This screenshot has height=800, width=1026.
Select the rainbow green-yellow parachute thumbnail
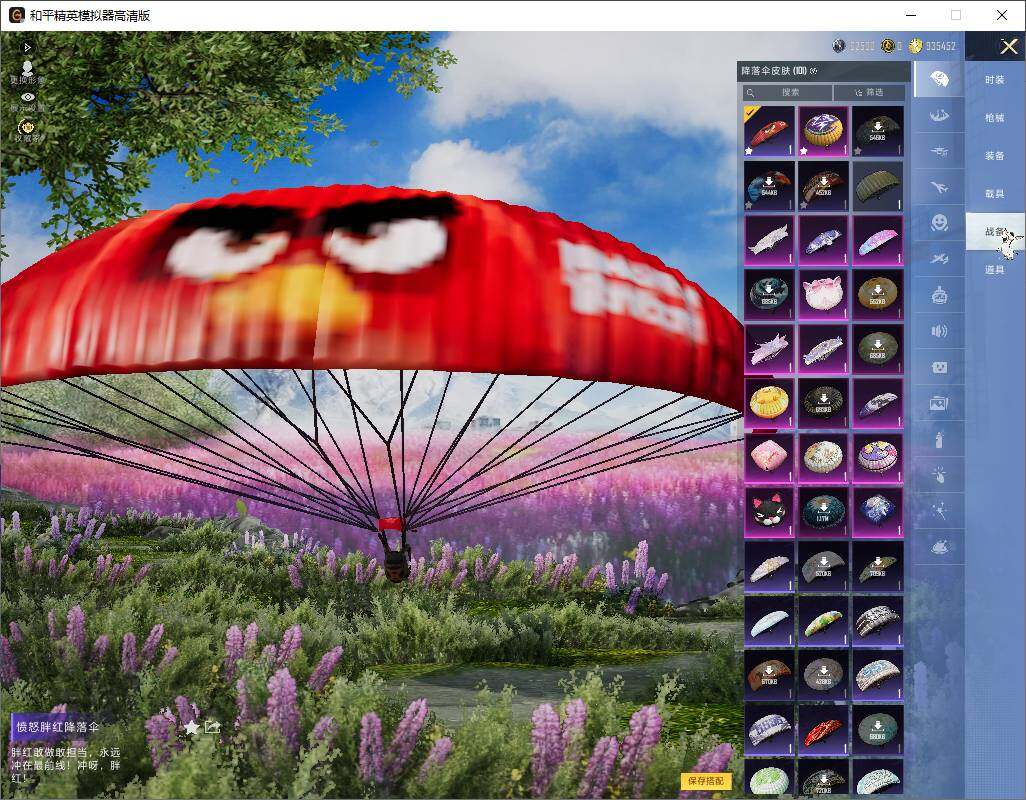click(x=823, y=619)
